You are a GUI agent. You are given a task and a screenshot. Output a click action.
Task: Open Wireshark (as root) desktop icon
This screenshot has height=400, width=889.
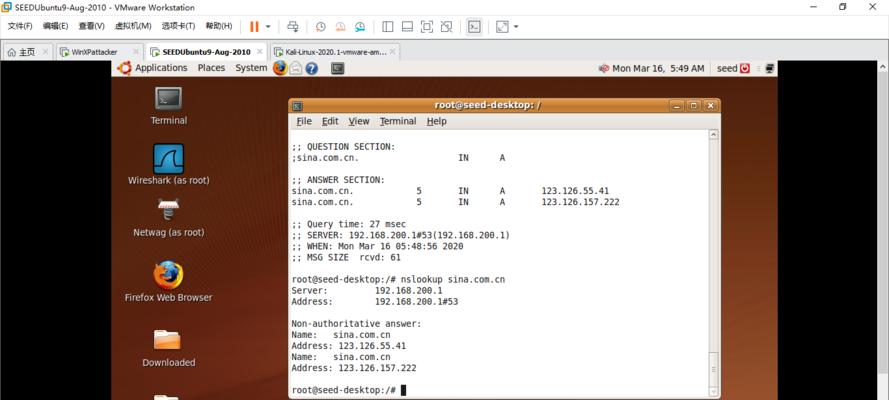coord(168,164)
